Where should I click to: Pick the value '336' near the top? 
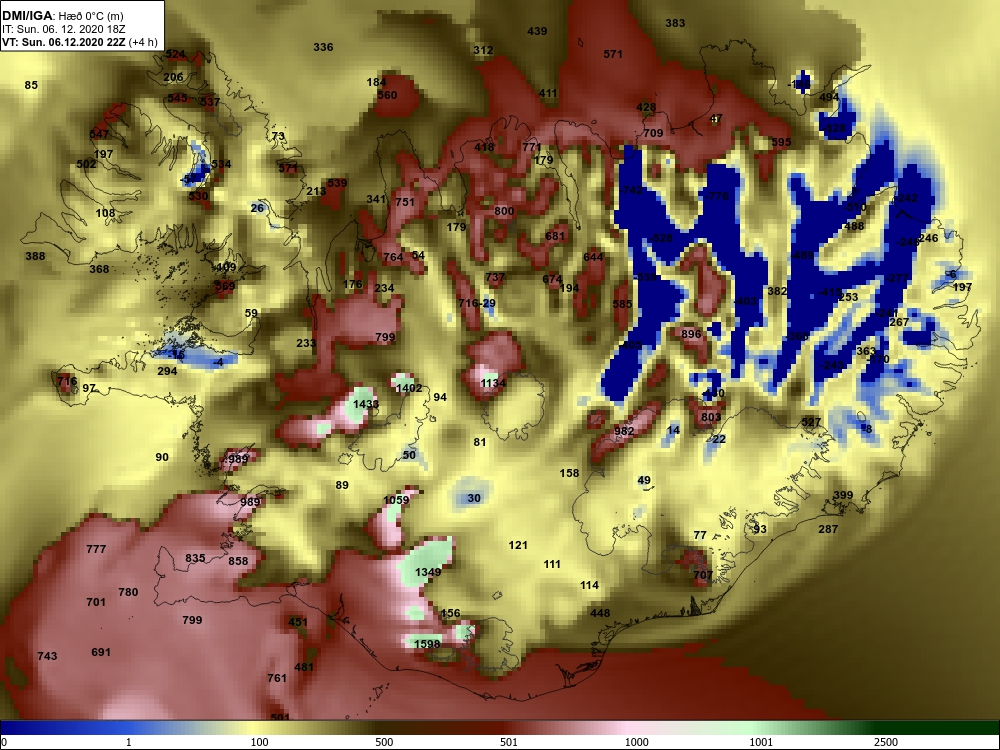[323, 47]
